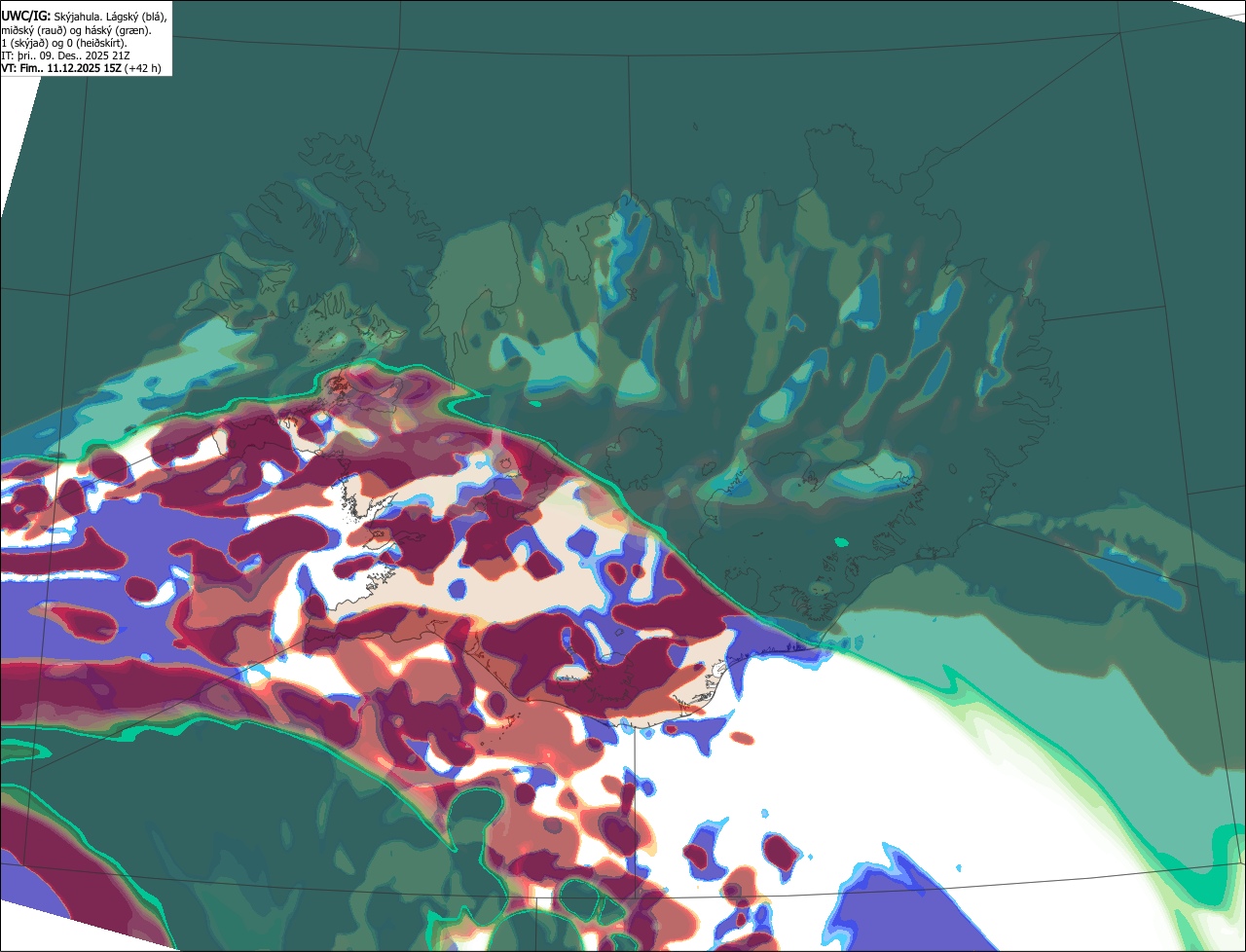The image size is (1246, 952).
Task: Click the "(+42 h)" forecast offset
Action: [x=142, y=68]
